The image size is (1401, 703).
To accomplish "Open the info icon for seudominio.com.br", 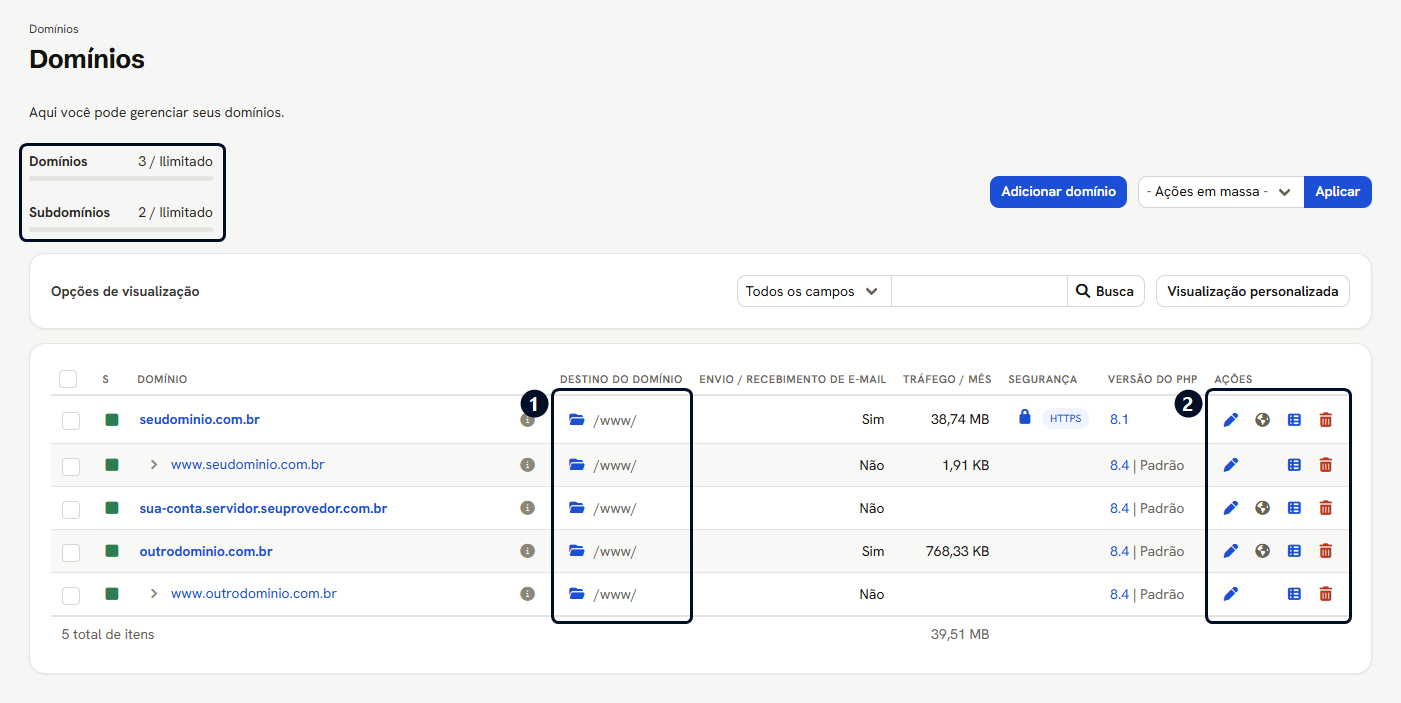I will tap(527, 422).
